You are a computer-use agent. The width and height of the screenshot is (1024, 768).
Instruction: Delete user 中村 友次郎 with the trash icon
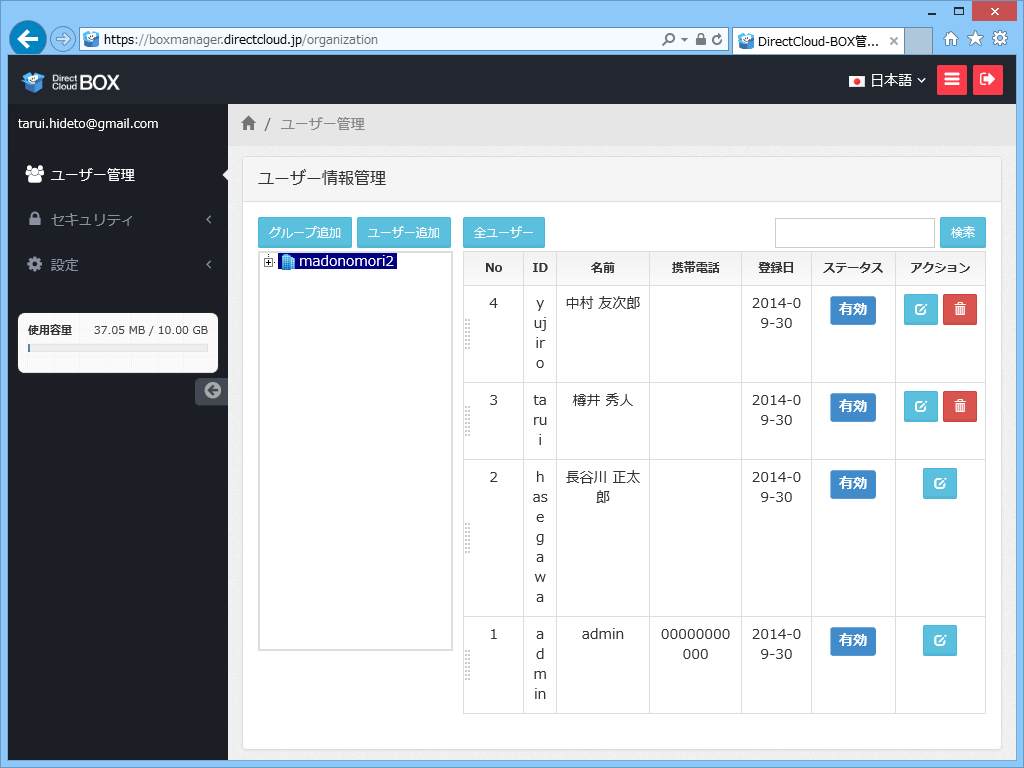pyautogui.click(x=959, y=309)
